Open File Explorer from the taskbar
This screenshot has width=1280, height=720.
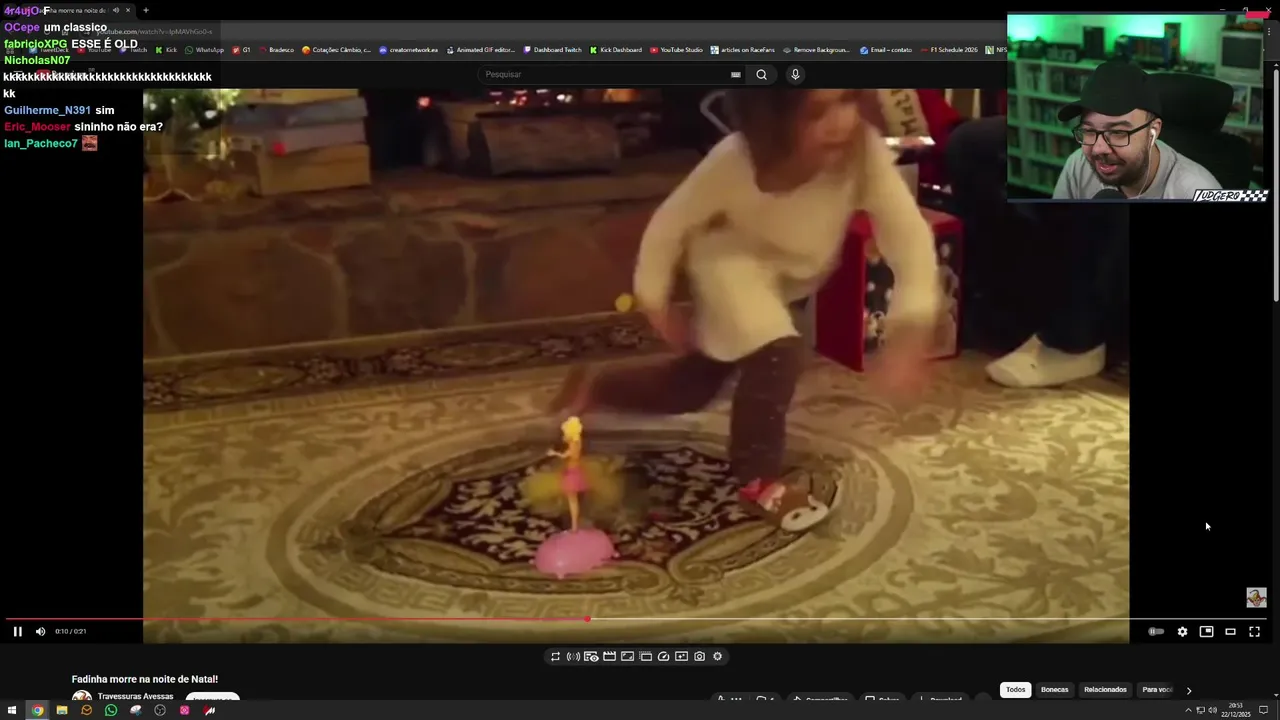pos(62,710)
